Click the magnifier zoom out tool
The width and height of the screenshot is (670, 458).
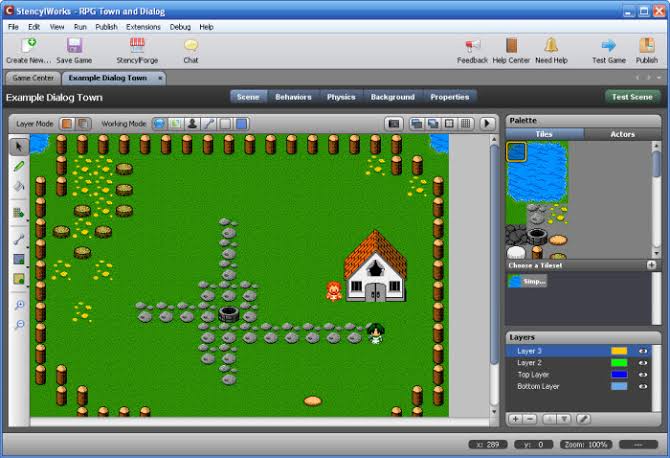click(x=19, y=324)
